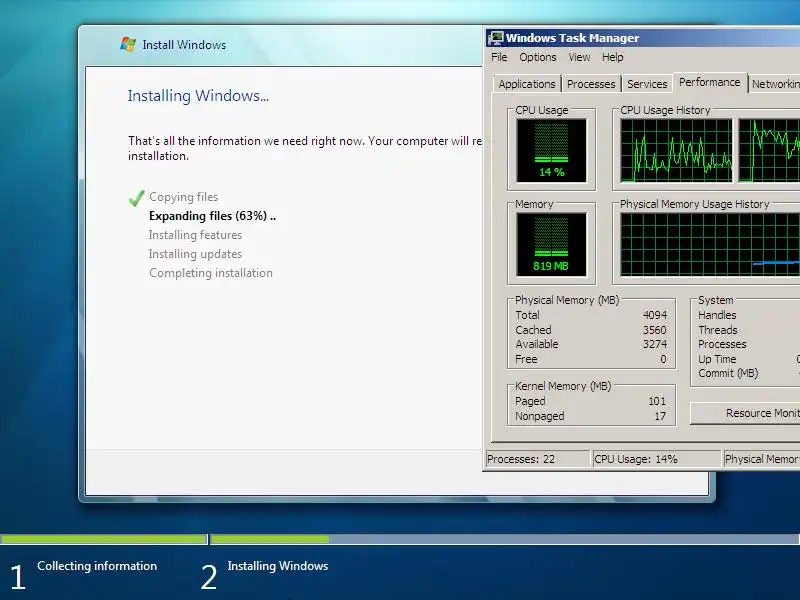
Task: Click the Processes label in System group
Action: point(722,344)
